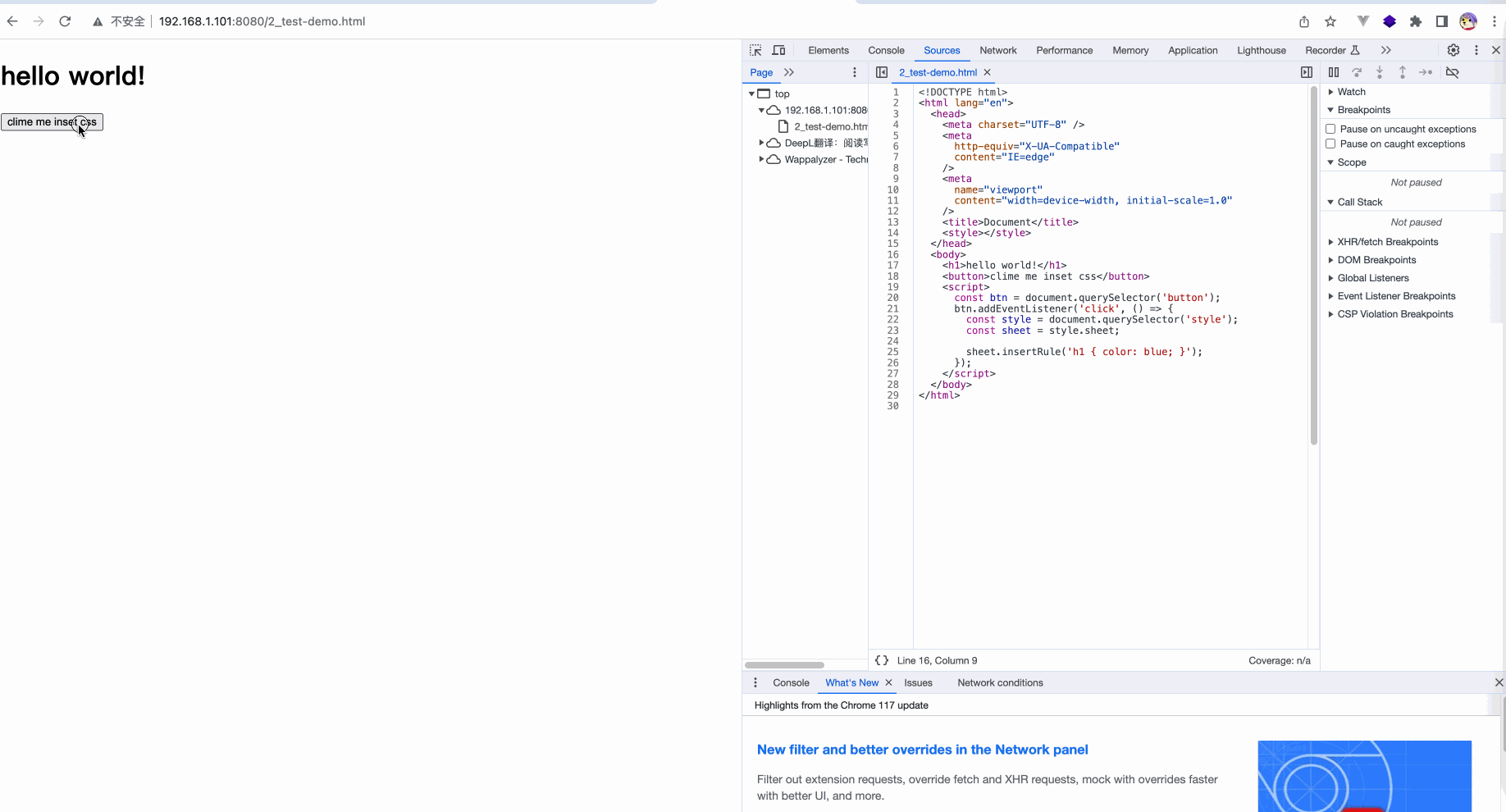1506x812 pixels.
Task: Expand Event Listener Breakpoints
Action: click(x=1332, y=296)
